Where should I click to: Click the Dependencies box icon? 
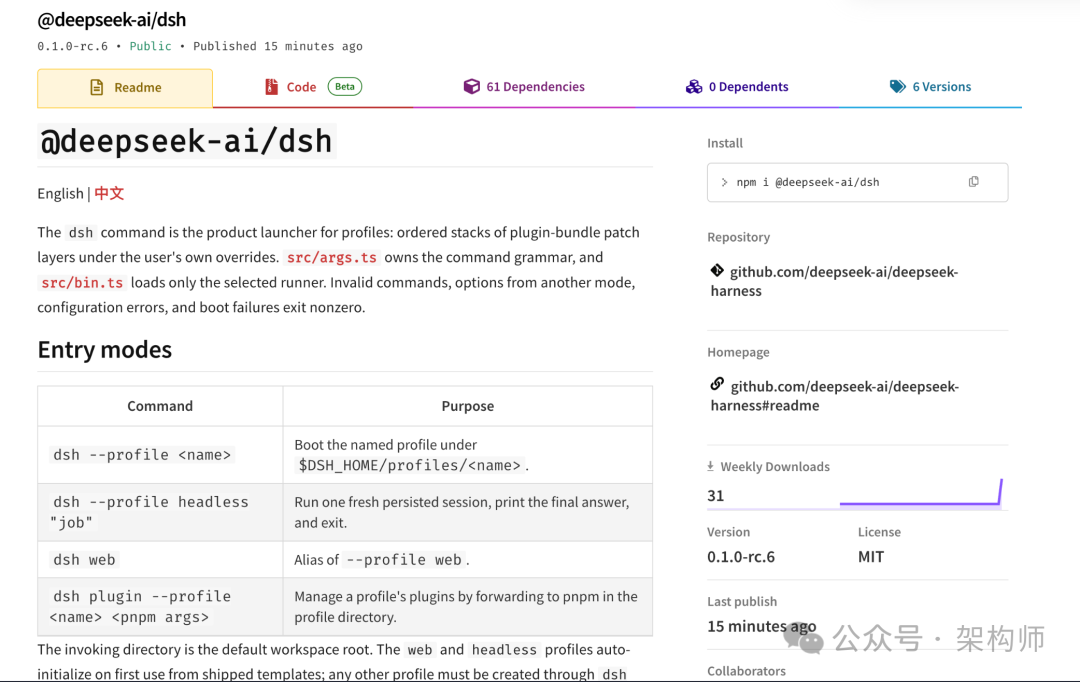tap(471, 86)
